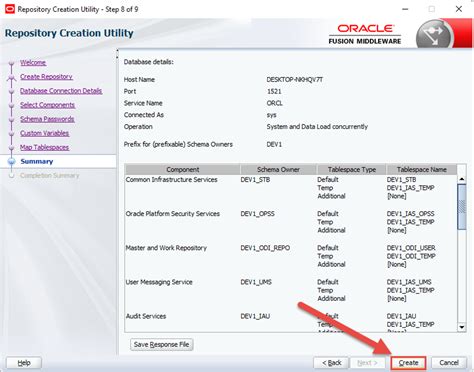Click the Create Repository step node bullet
The image size is (474, 372).
[x=11, y=78]
